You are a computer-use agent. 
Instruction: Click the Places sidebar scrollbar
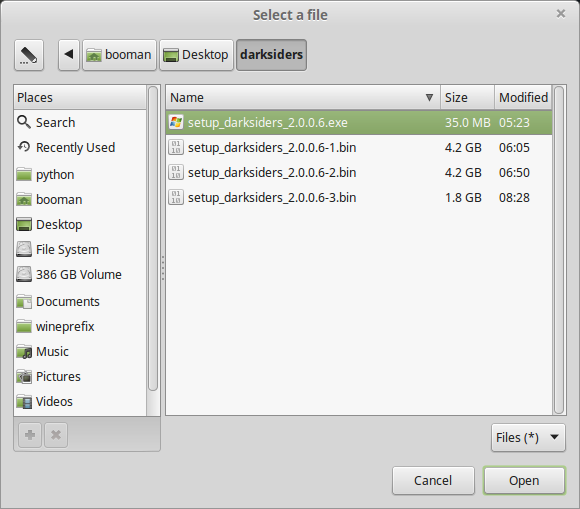(153, 238)
